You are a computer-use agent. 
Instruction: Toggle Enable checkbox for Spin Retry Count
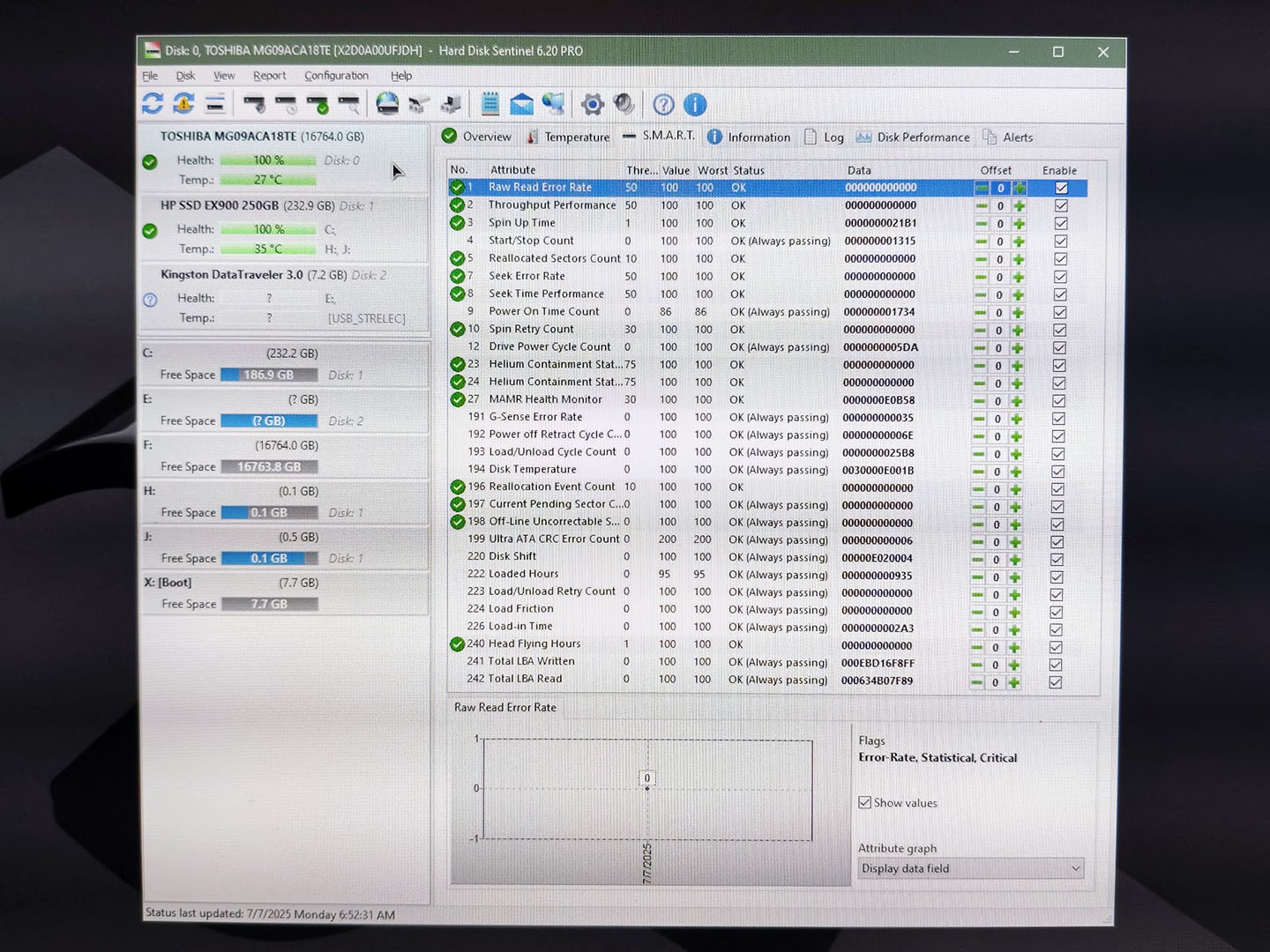coord(1060,331)
